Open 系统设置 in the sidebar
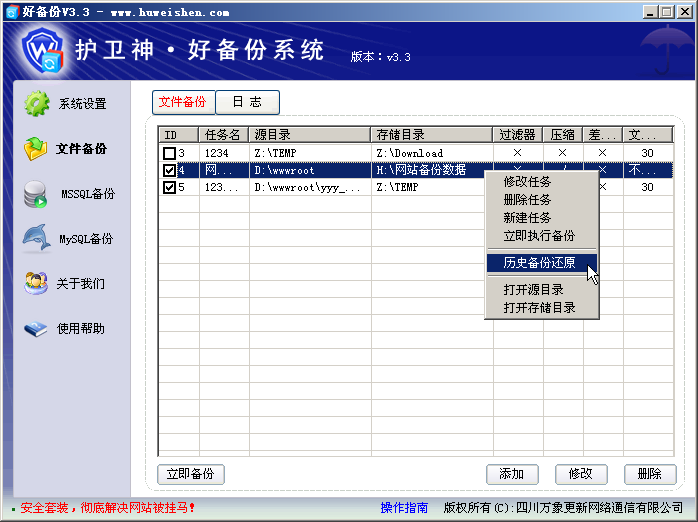The image size is (698, 522). 82,104
